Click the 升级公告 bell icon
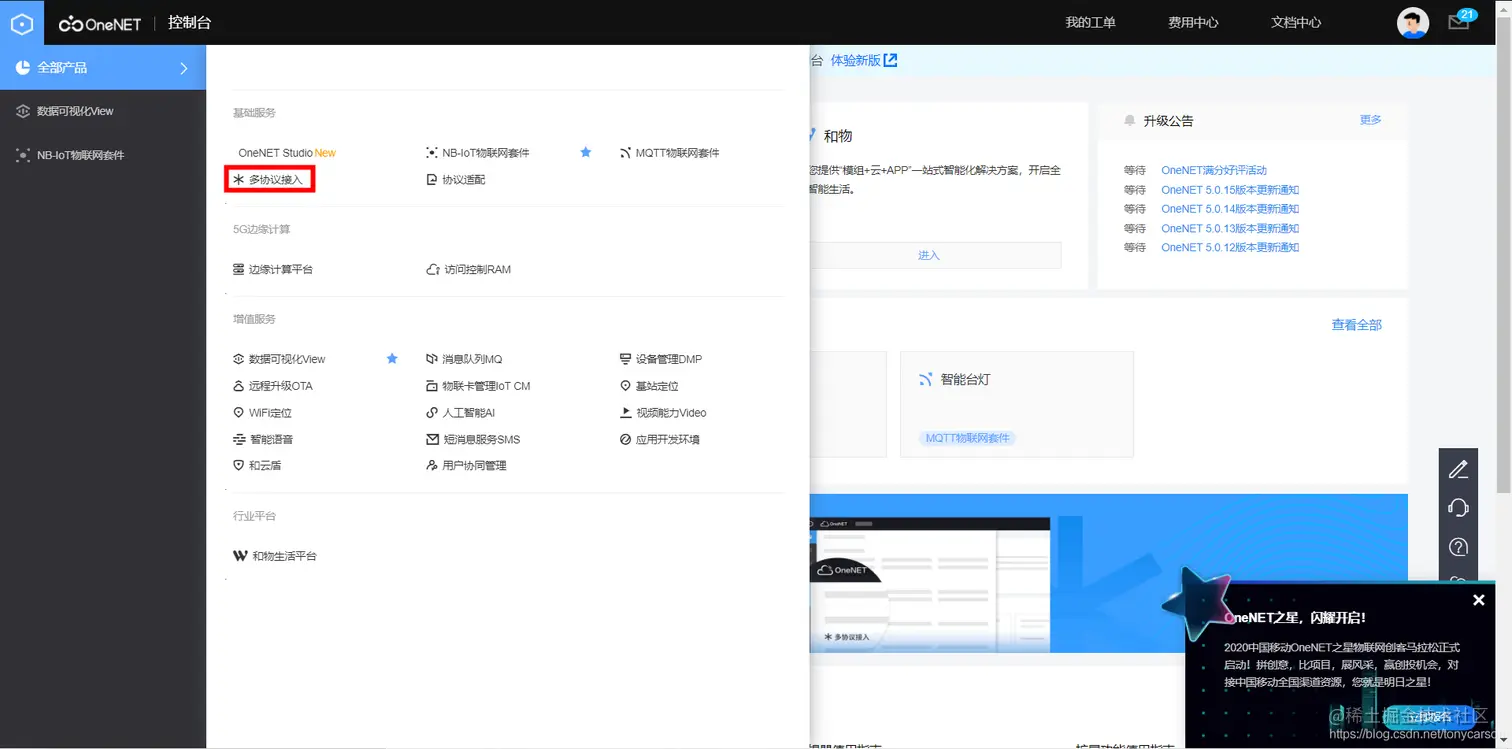Viewport: 1512px width, 749px height. click(x=1130, y=120)
